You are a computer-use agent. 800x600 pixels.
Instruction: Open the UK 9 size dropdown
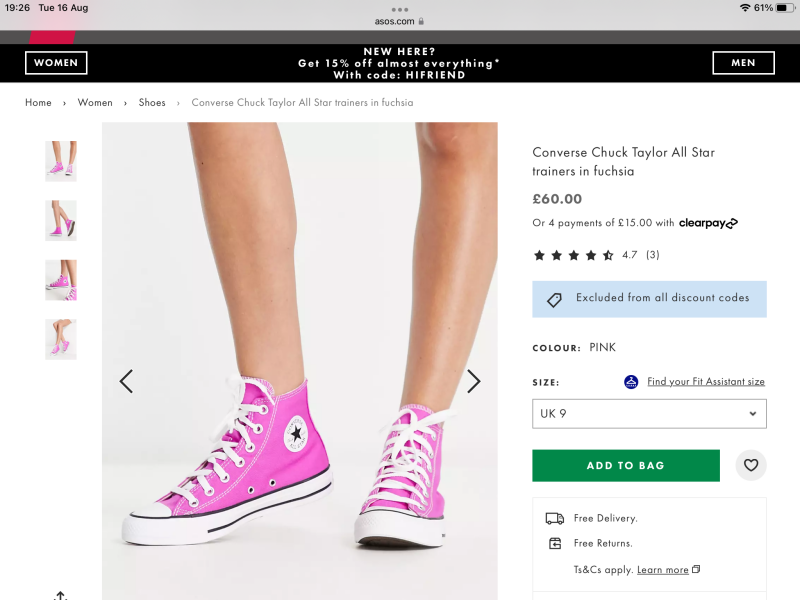pyautogui.click(x=648, y=413)
